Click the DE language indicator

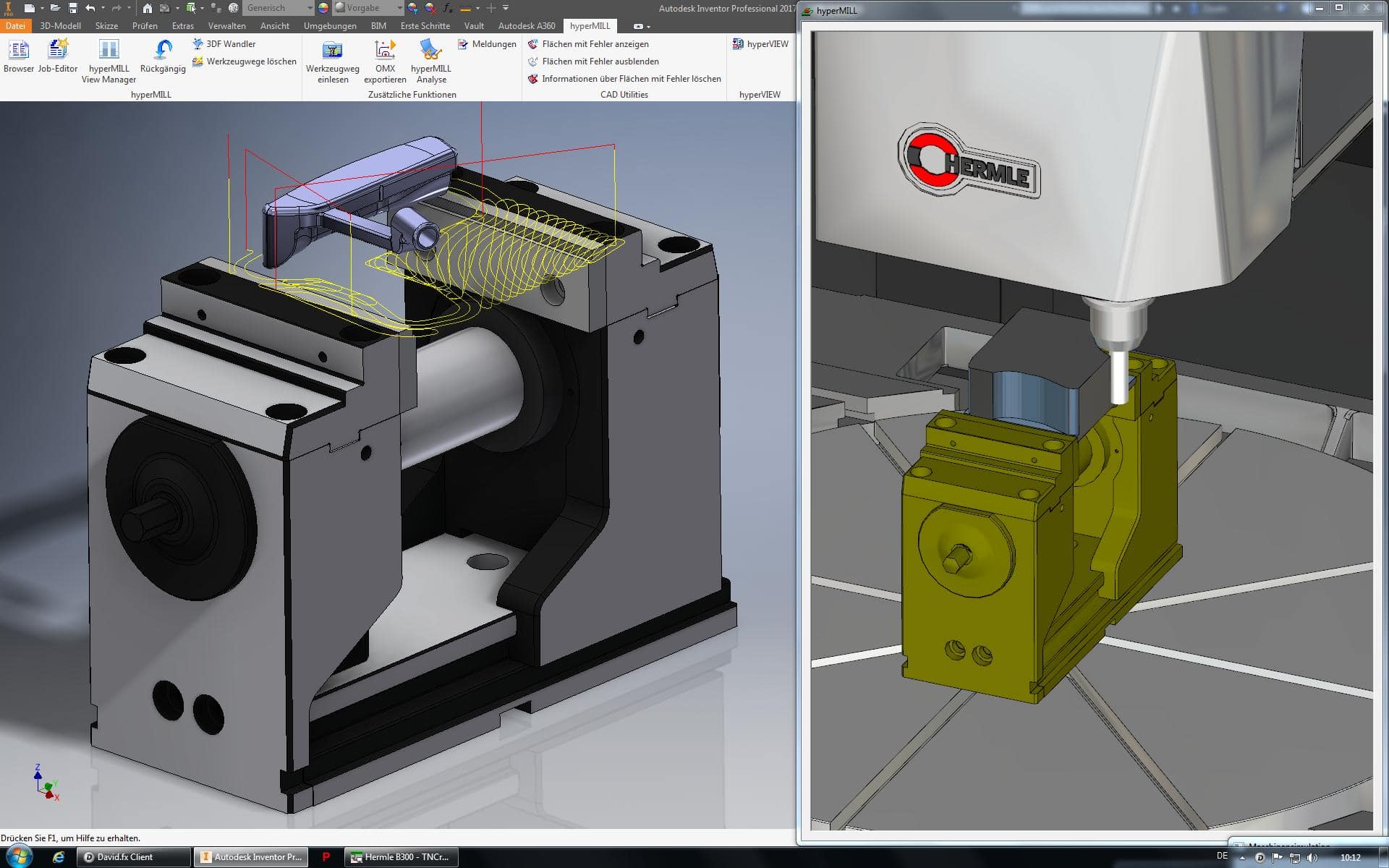coord(1223,856)
